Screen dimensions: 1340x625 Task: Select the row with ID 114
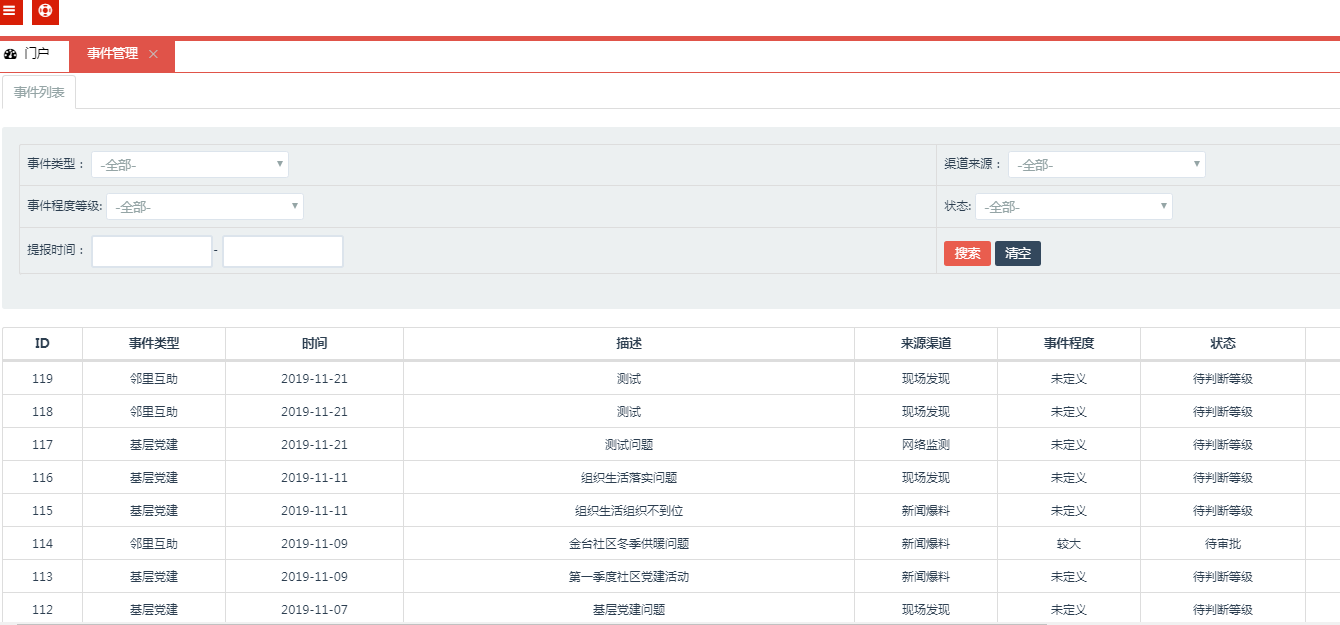(x=42, y=544)
